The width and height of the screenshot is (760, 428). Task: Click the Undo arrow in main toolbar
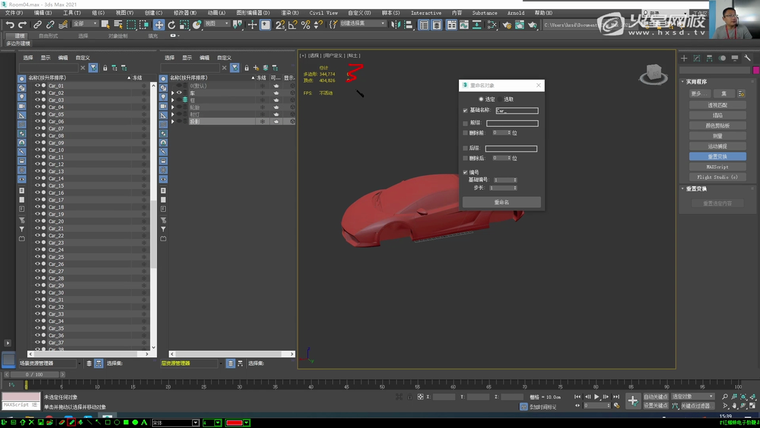click(9, 24)
